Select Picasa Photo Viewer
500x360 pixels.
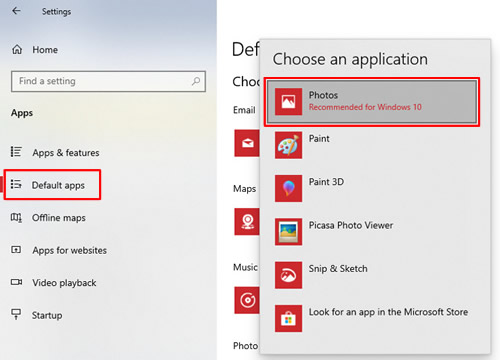pos(351,225)
